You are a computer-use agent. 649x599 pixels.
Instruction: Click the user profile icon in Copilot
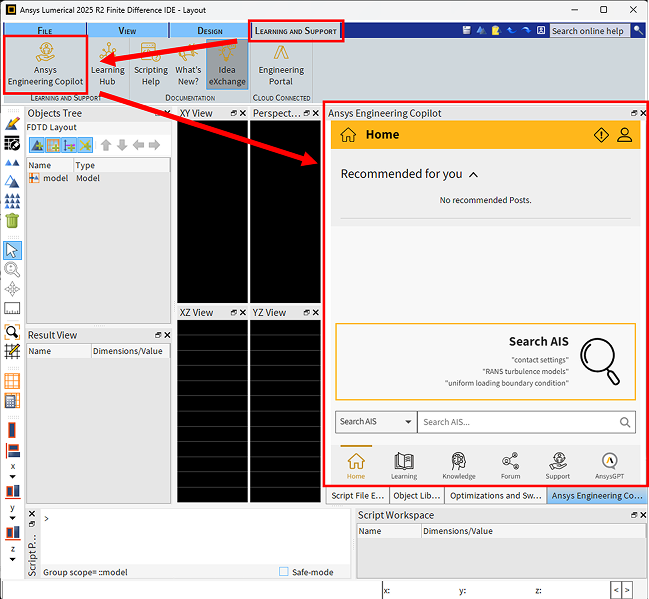624,135
